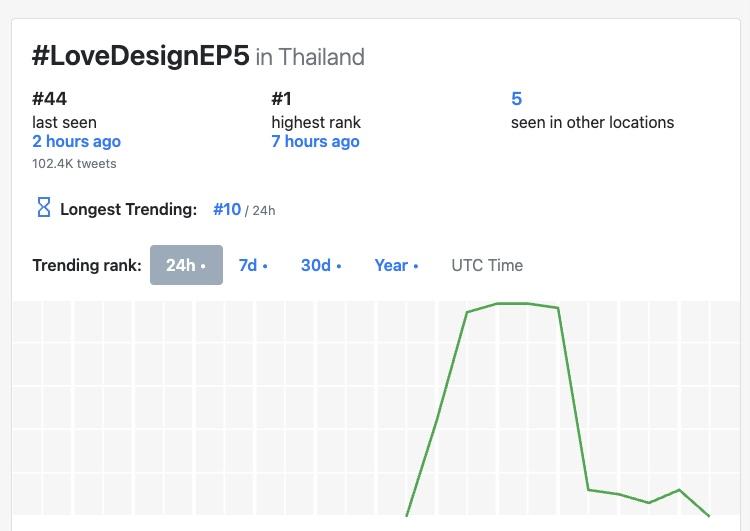Click the "5" other locations count
Screen dimensions: 750x531
516,98
